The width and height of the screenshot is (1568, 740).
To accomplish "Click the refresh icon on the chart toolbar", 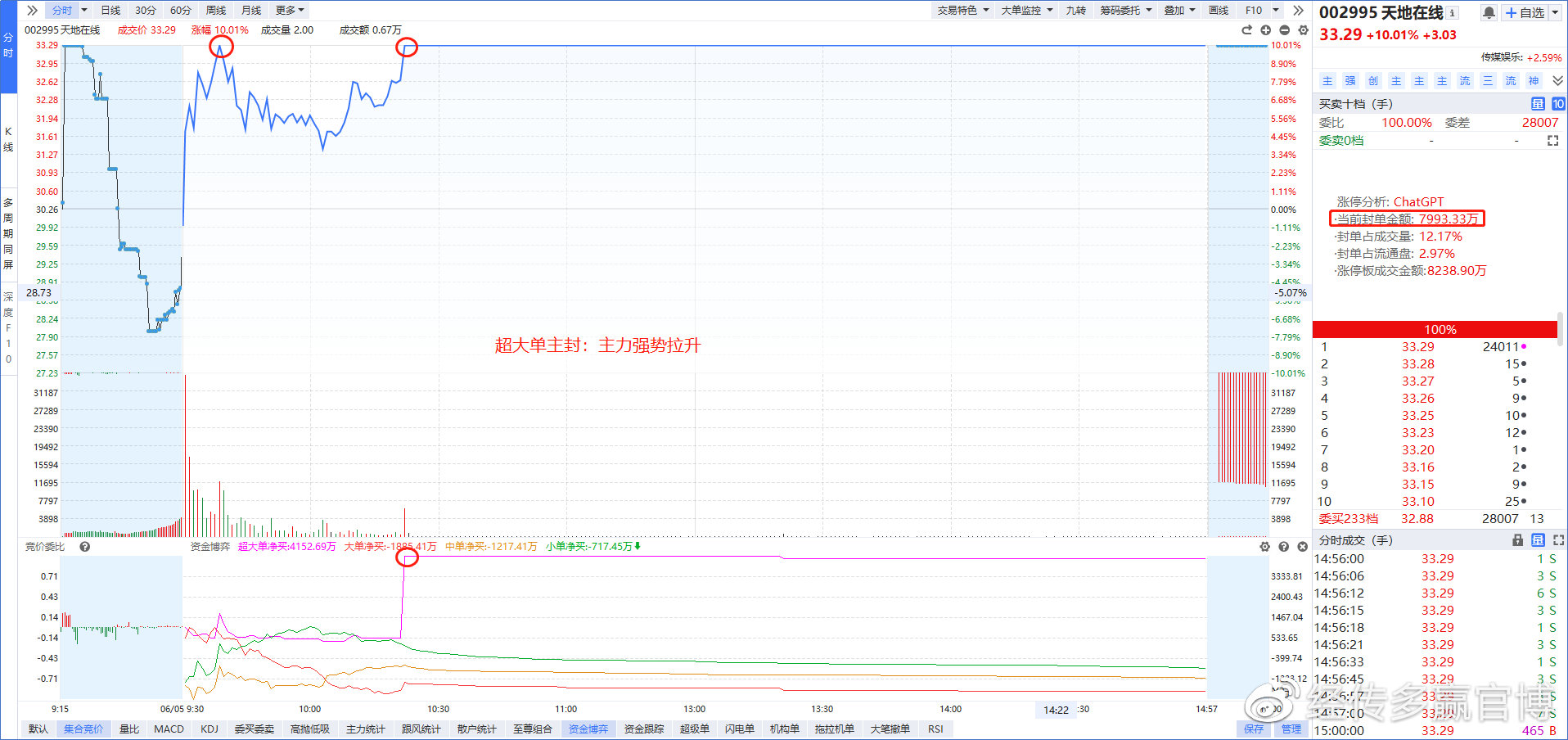I will click(x=1246, y=30).
